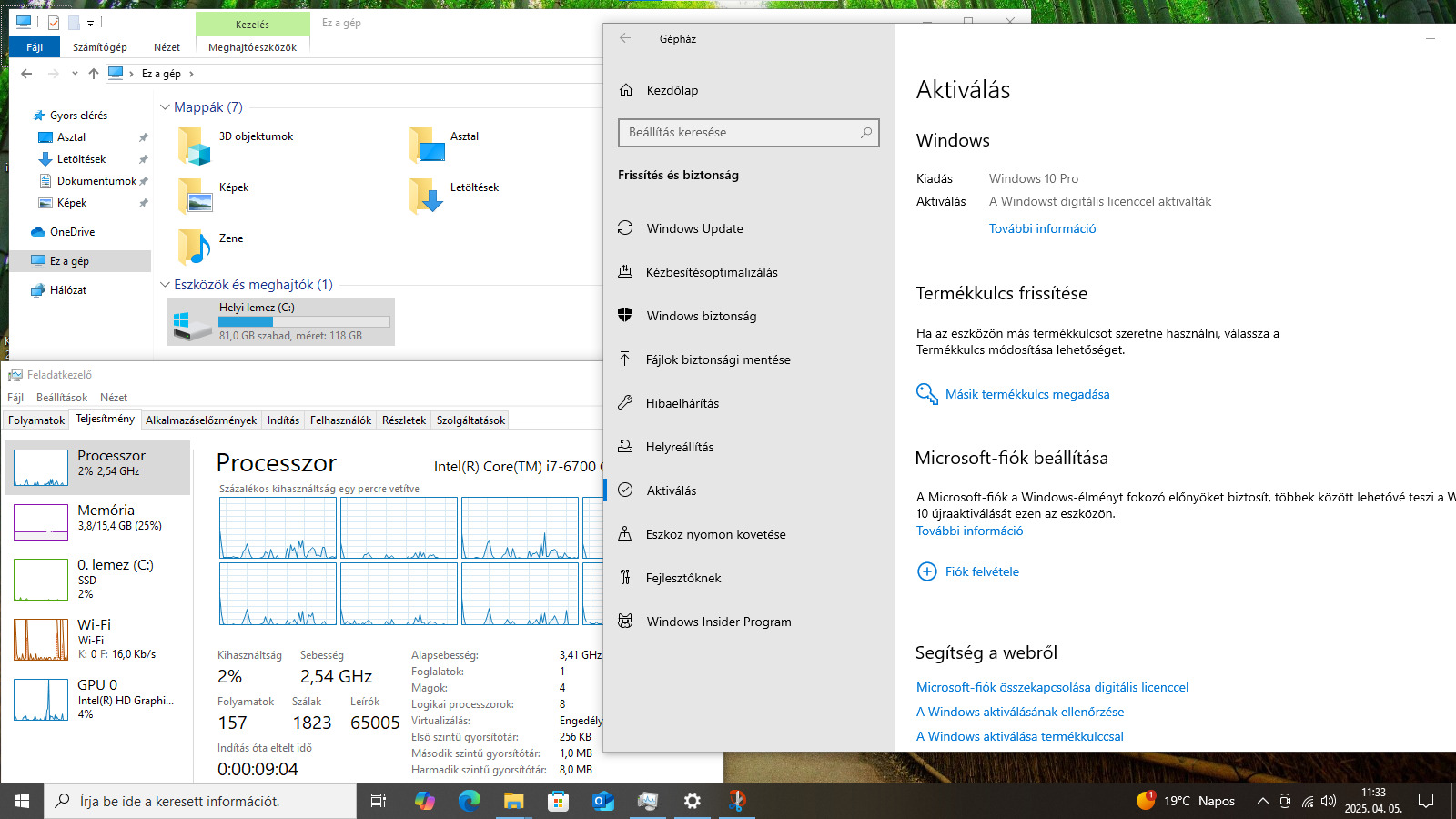The image size is (1456, 819).
Task: Open the blue Fájl tab in File Explorer
Action: pos(35,47)
